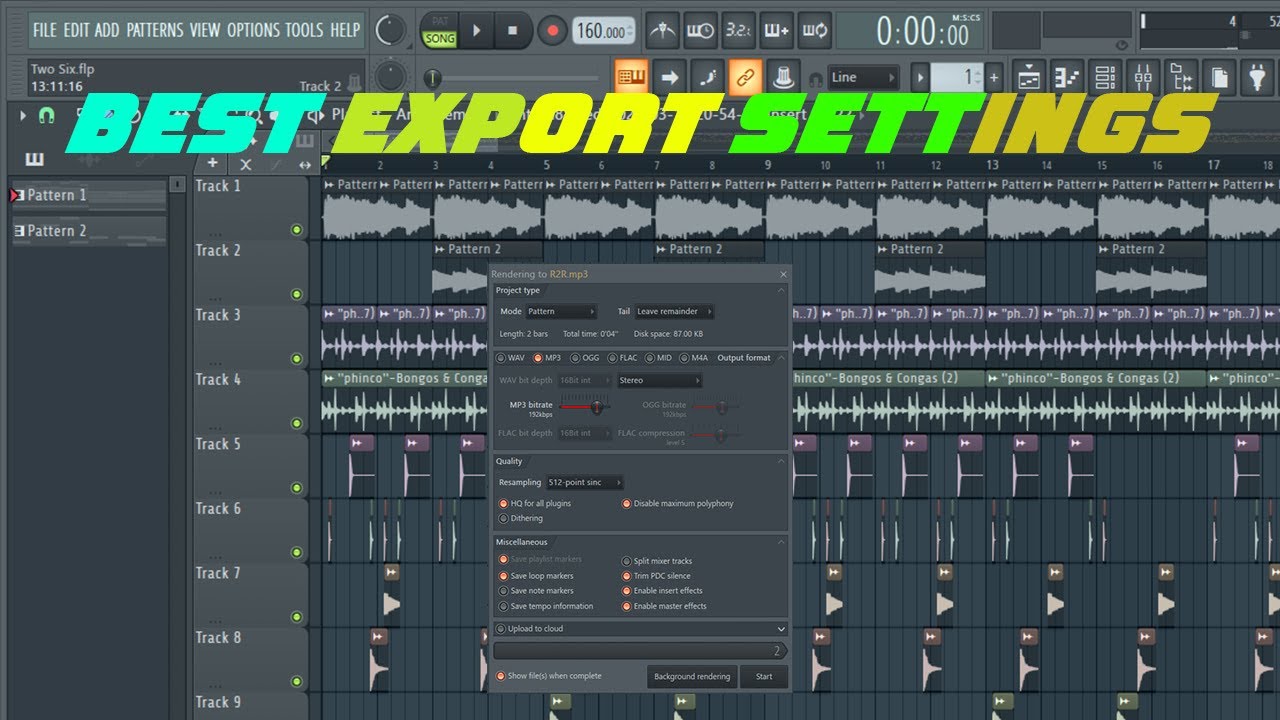Open the OPTIONS menu
Viewport: 1280px width, 720px height.
pos(254,30)
